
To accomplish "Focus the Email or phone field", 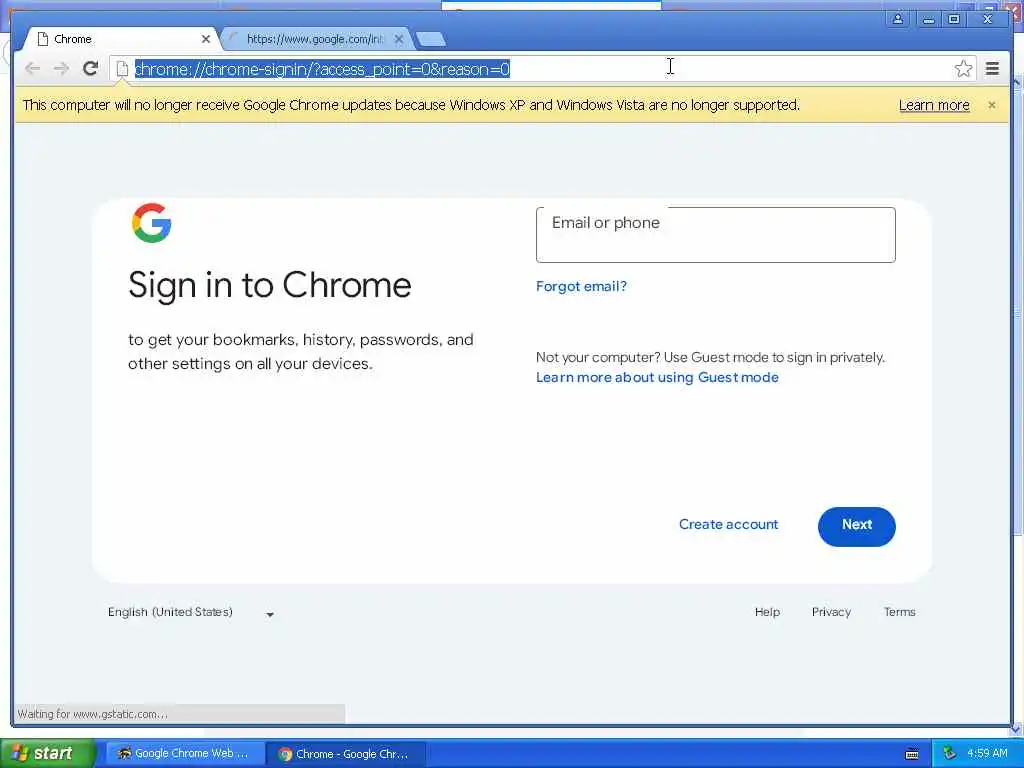I will coord(715,235).
